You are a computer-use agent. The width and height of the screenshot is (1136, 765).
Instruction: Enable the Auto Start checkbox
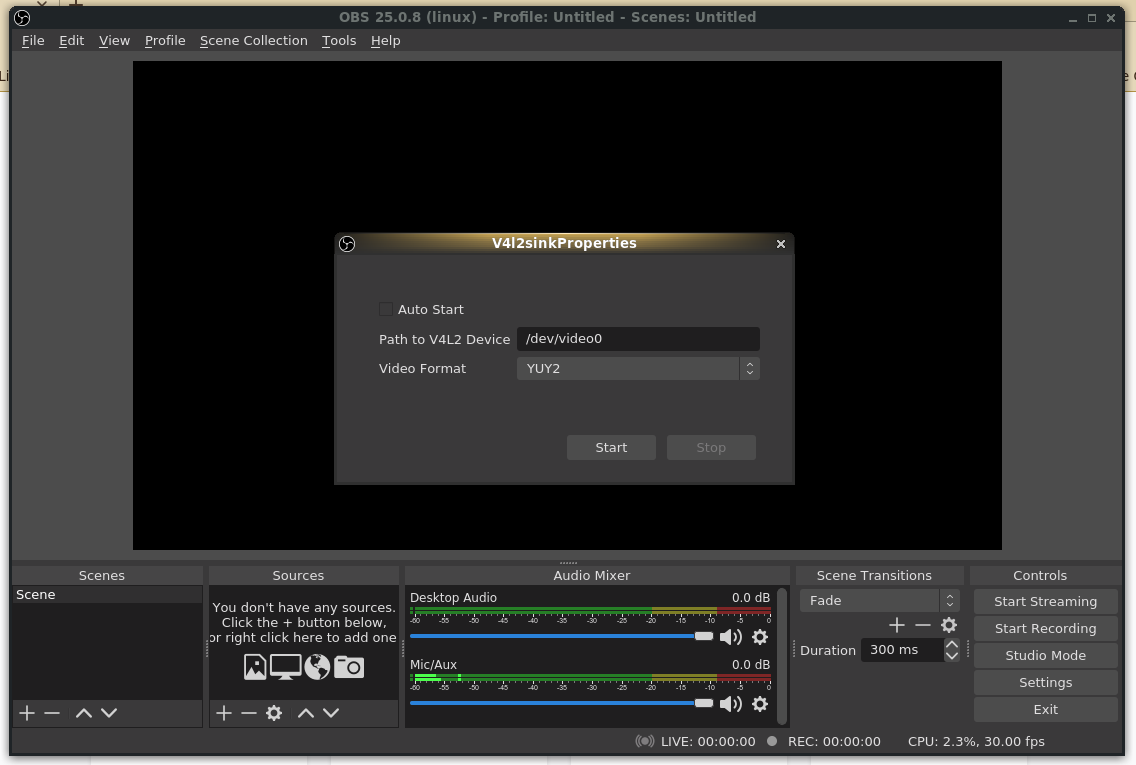[x=386, y=309]
